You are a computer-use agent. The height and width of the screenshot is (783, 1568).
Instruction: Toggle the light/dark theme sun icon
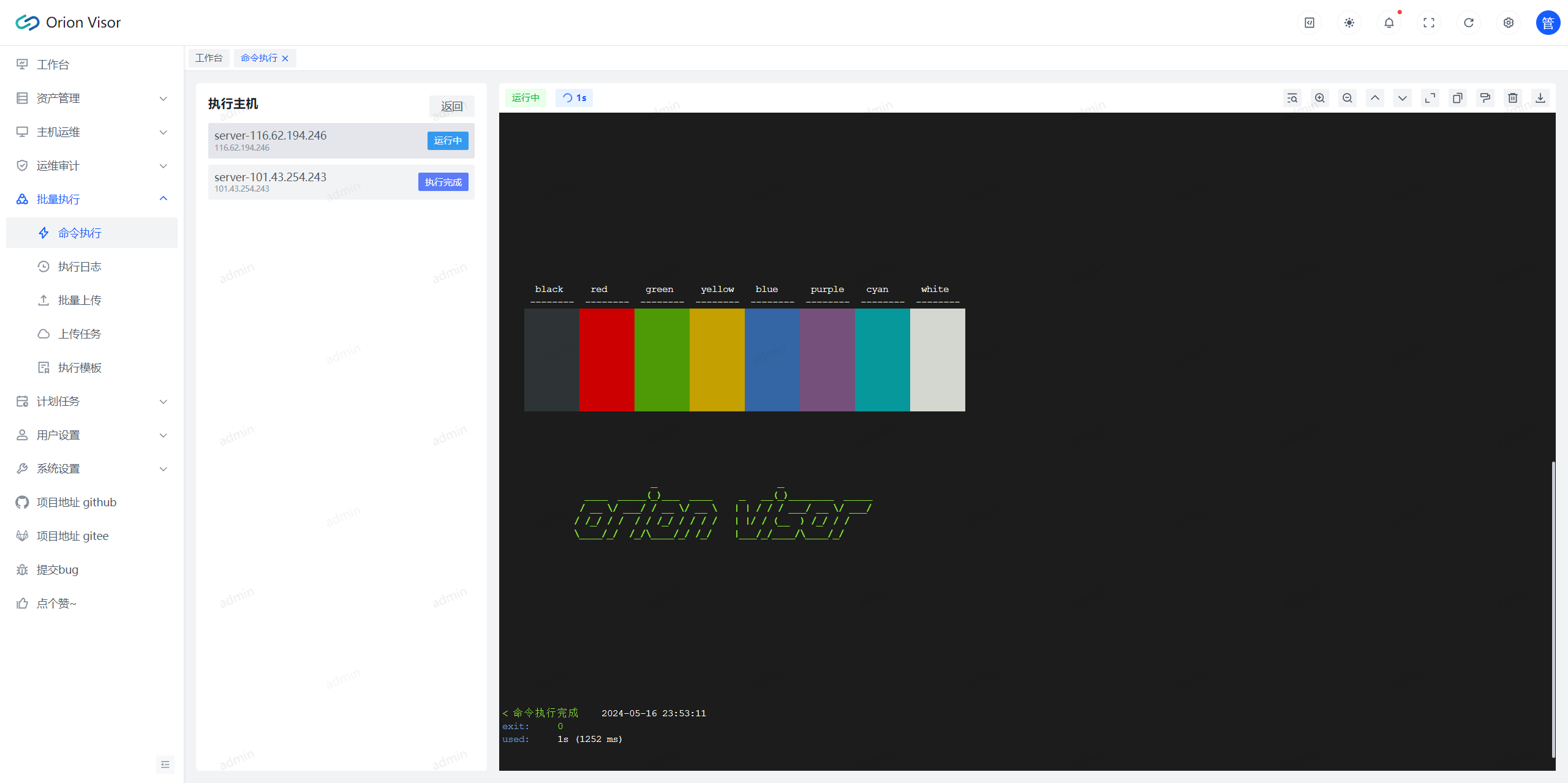(x=1349, y=23)
